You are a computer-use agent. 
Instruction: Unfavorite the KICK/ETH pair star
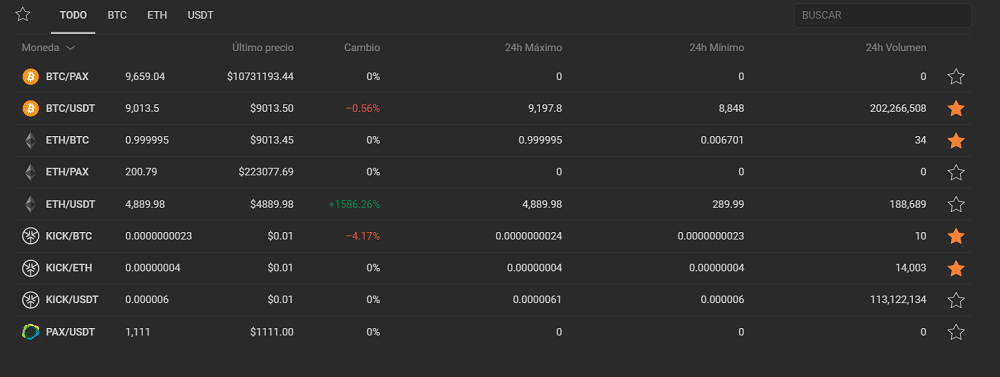pyautogui.click(x=955, y=268)
